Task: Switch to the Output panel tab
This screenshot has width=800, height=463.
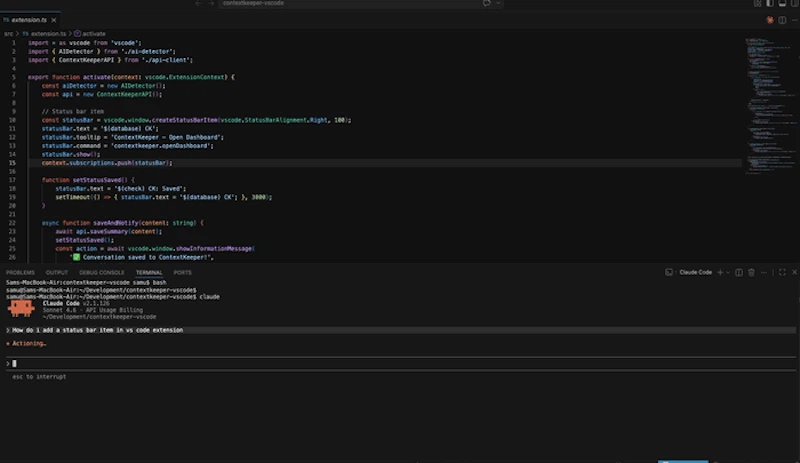Action: click(x=57, y=273)
